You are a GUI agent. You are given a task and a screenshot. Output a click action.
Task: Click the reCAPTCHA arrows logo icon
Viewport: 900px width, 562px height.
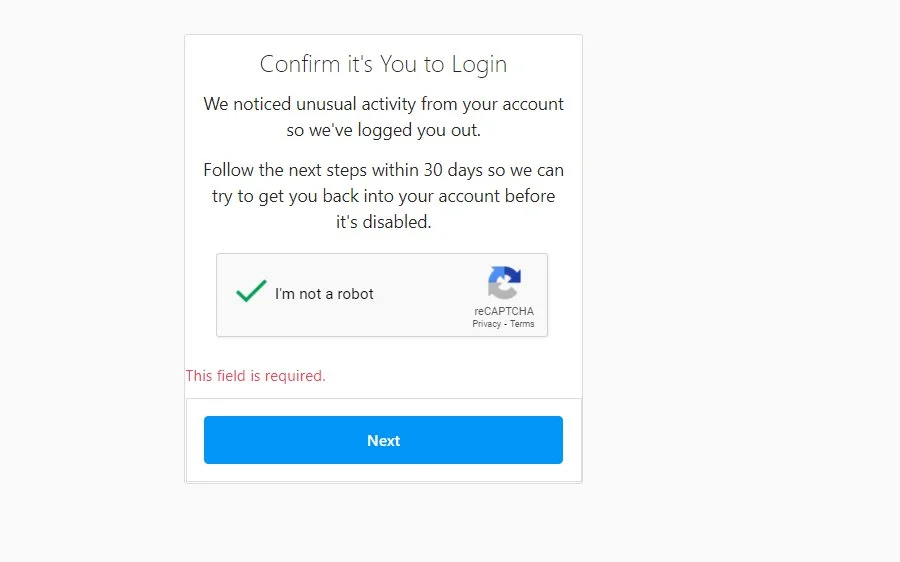click(x=504, y=282)
